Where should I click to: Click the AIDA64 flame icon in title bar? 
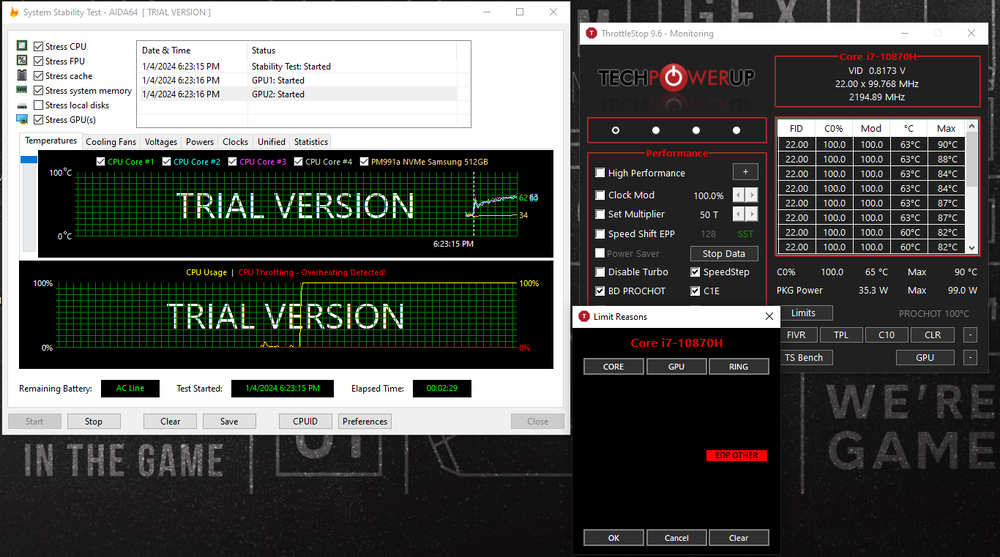[14, 12]
